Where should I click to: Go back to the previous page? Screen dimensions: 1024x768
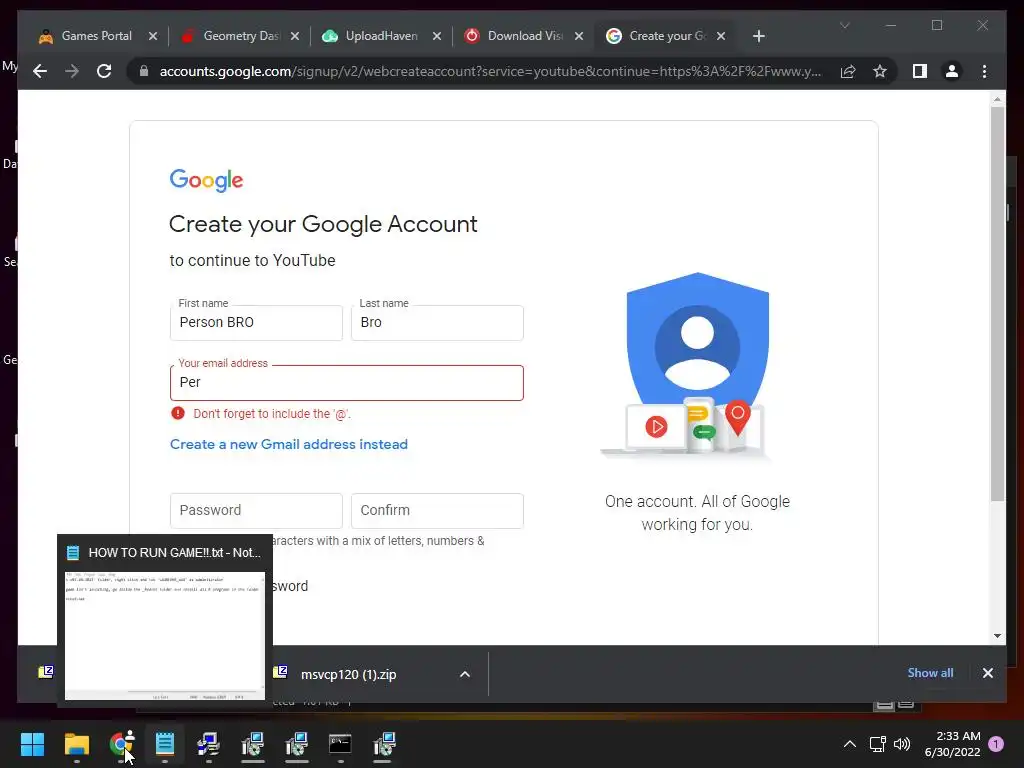(40, 71)
